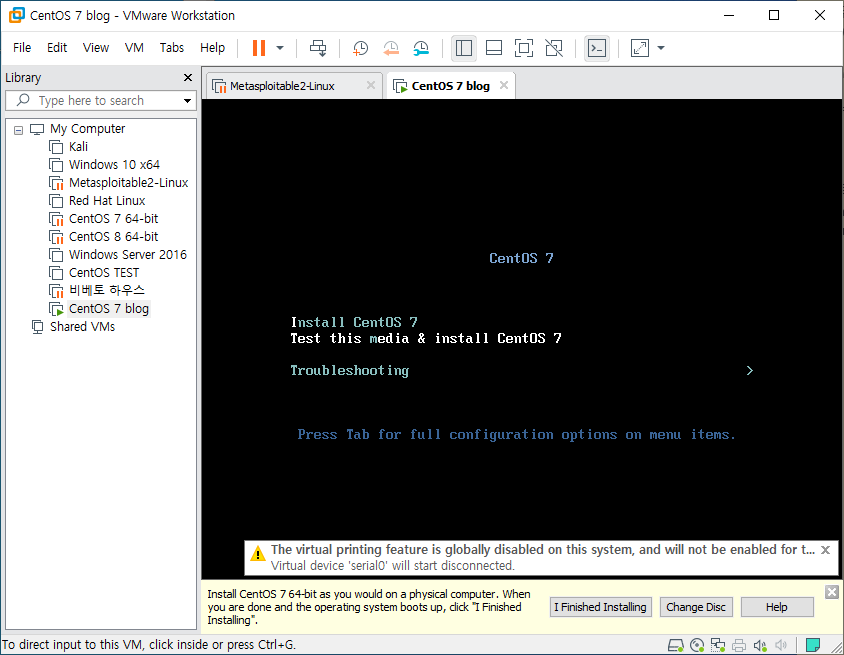The width and height of the screenshot is (844, 655).
Task: Select Windows 10 x64 in library
Action: [x=114, y=164]
